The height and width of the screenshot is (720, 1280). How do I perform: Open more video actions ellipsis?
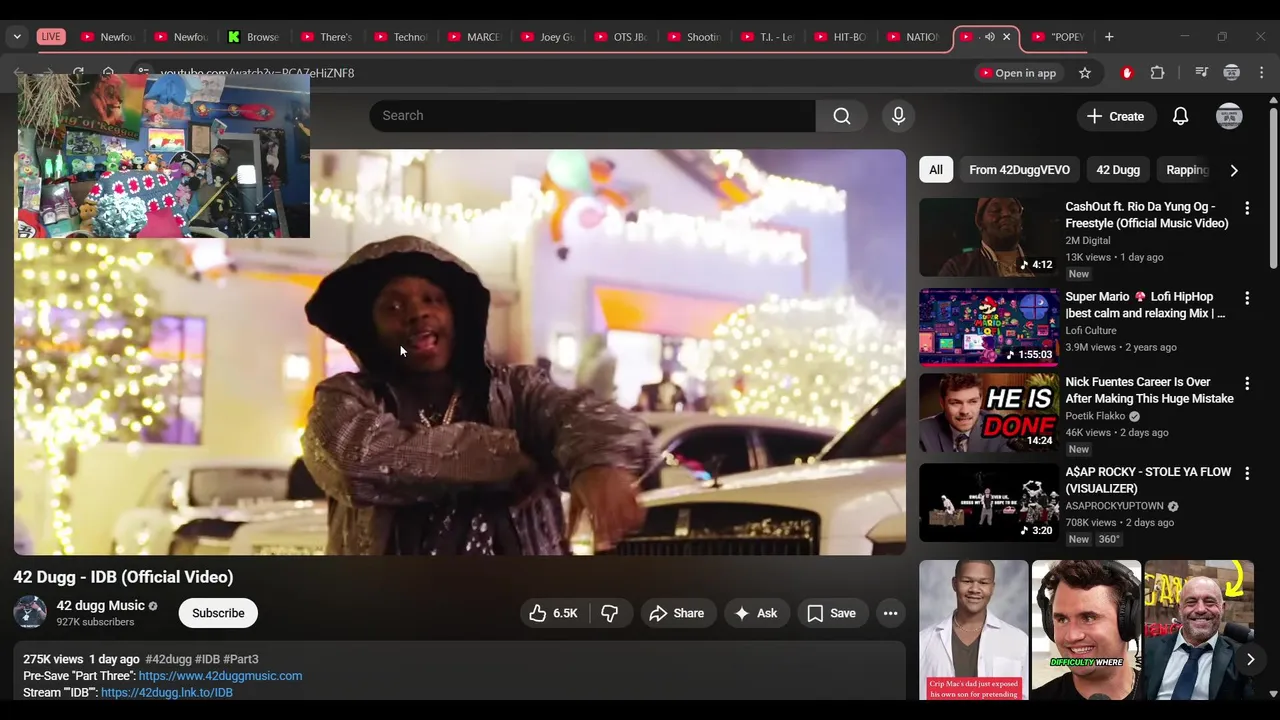(x=890, y=613)
